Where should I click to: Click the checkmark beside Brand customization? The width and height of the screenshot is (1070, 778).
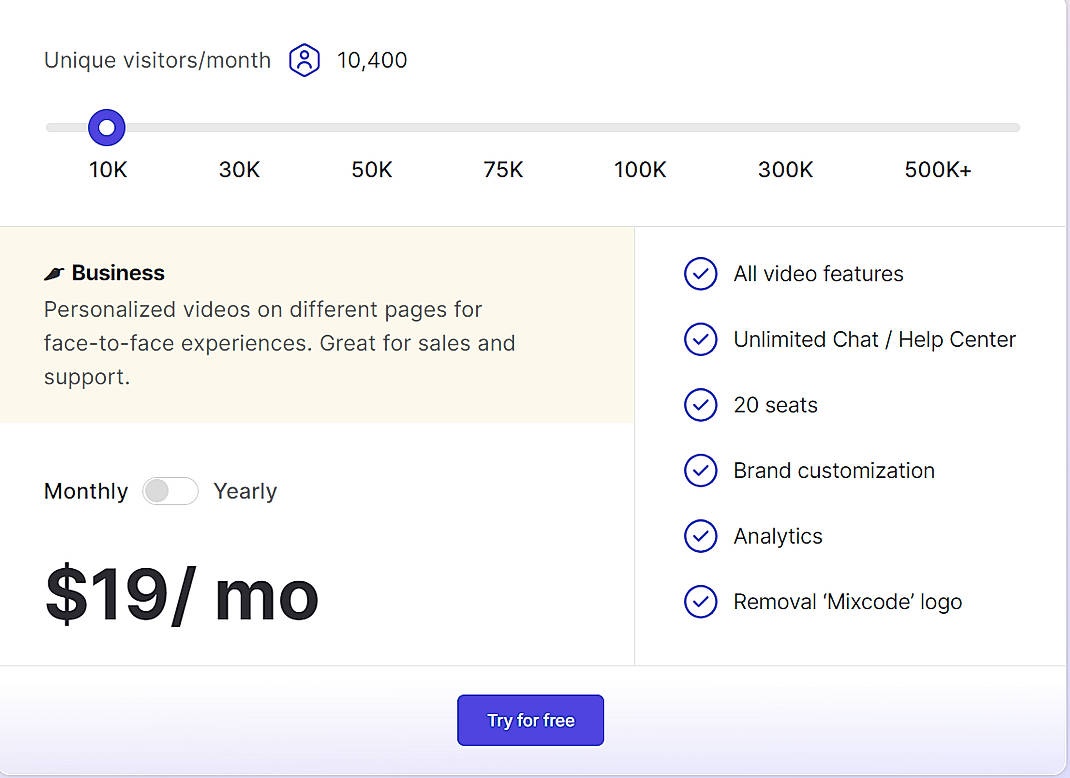click(701, 470)
